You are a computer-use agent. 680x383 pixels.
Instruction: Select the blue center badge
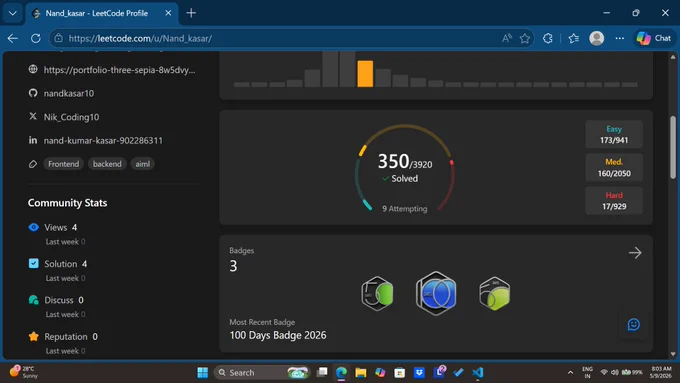[x=436, y=293]
